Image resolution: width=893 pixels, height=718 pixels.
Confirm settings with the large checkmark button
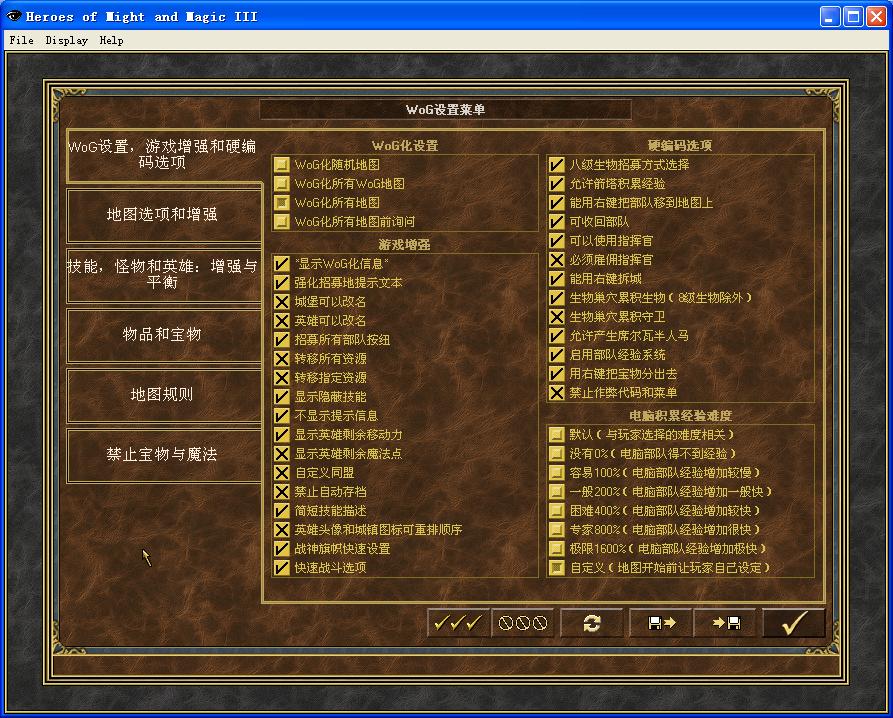tap(794, 622)
